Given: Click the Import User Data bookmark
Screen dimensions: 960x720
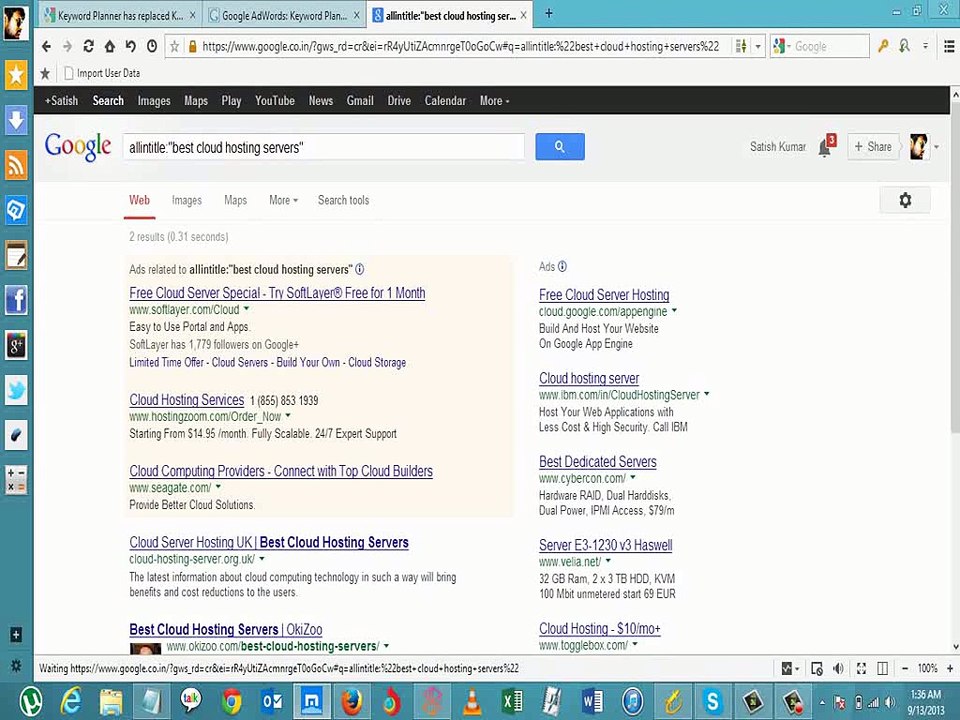Looking at the screenshot, I should tap(102, 73).
